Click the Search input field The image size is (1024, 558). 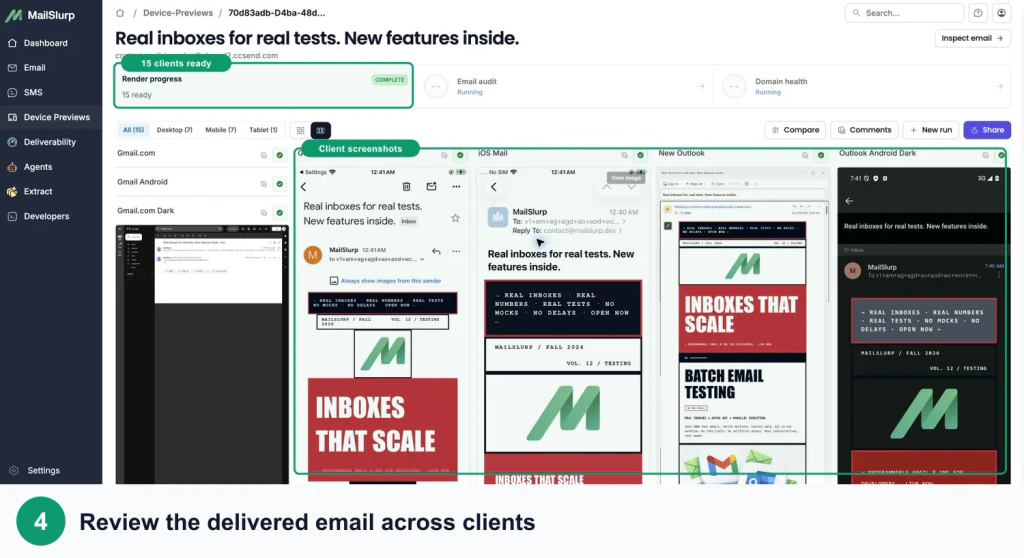(x=904, y=13)
